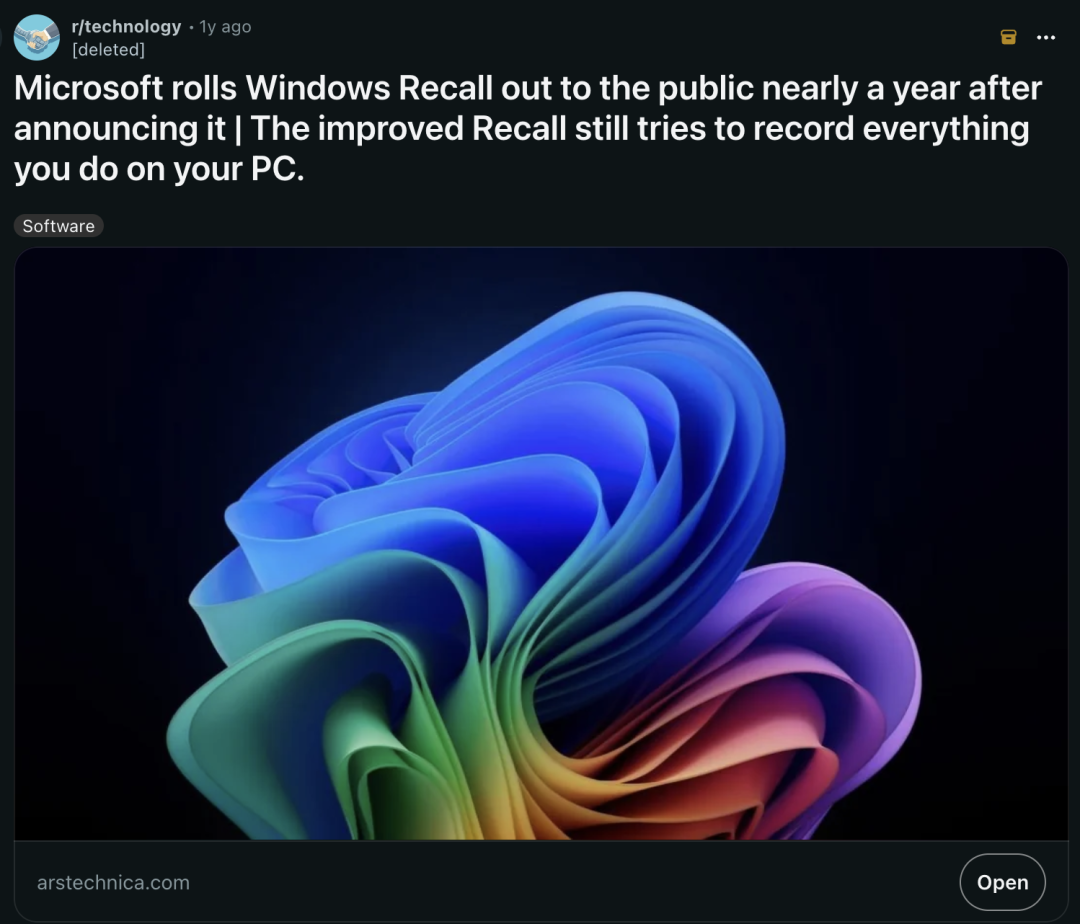Click the archive box icon beside the ellipsis
Screen dimensions: 1080x924
(x=1008, y=37)
